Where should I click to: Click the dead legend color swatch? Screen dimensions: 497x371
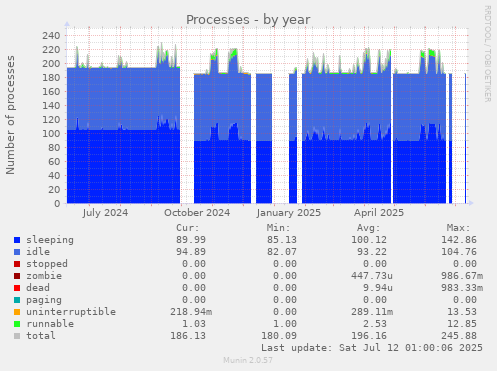[17, 288]
